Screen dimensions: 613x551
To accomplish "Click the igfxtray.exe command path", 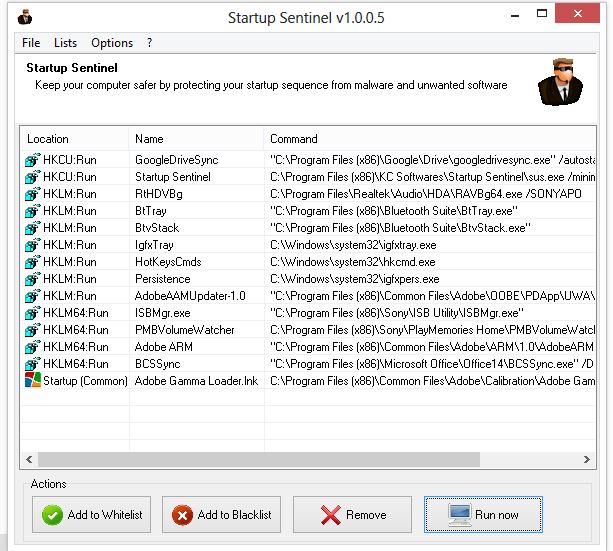I will [353, 245].
